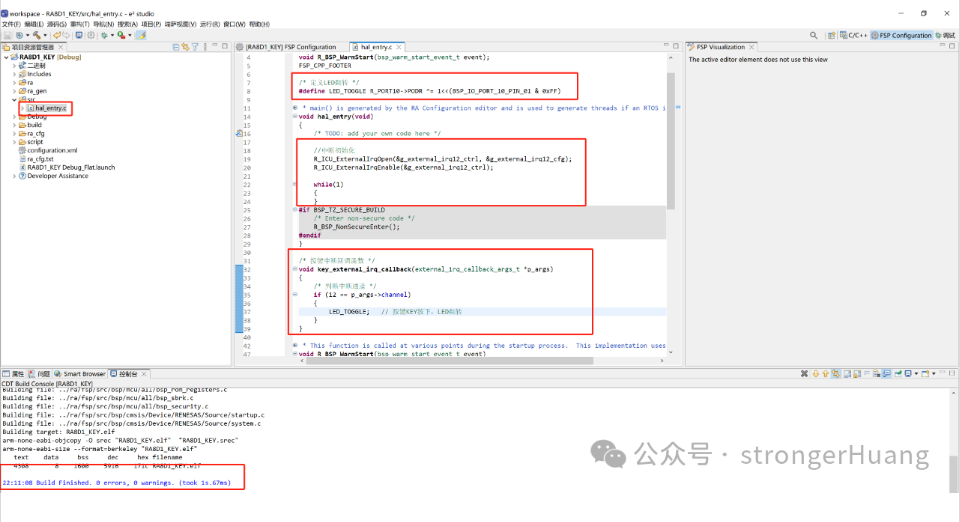Screen dimensions: 960x522
Task: Close the hal_entry.c editor tab
Action: coord(399,47)
